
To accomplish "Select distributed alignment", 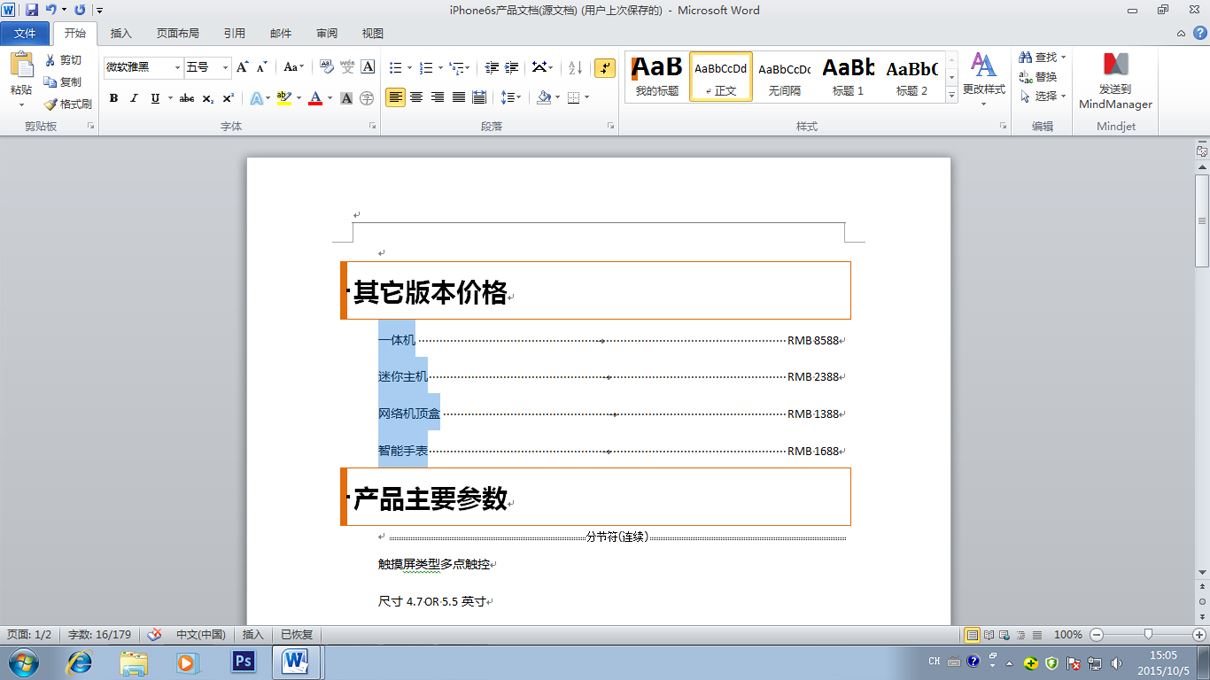I will pyautogui.click(x=479, y=98).
